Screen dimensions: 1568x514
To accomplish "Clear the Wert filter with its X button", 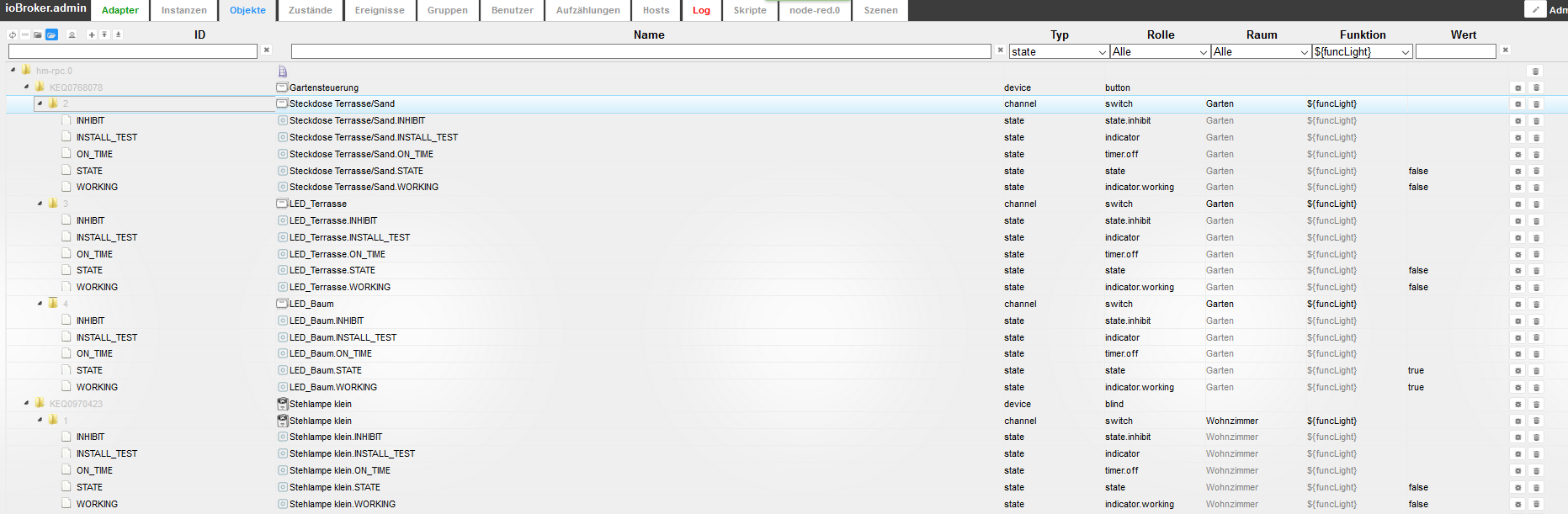I will click(1506, 50).
